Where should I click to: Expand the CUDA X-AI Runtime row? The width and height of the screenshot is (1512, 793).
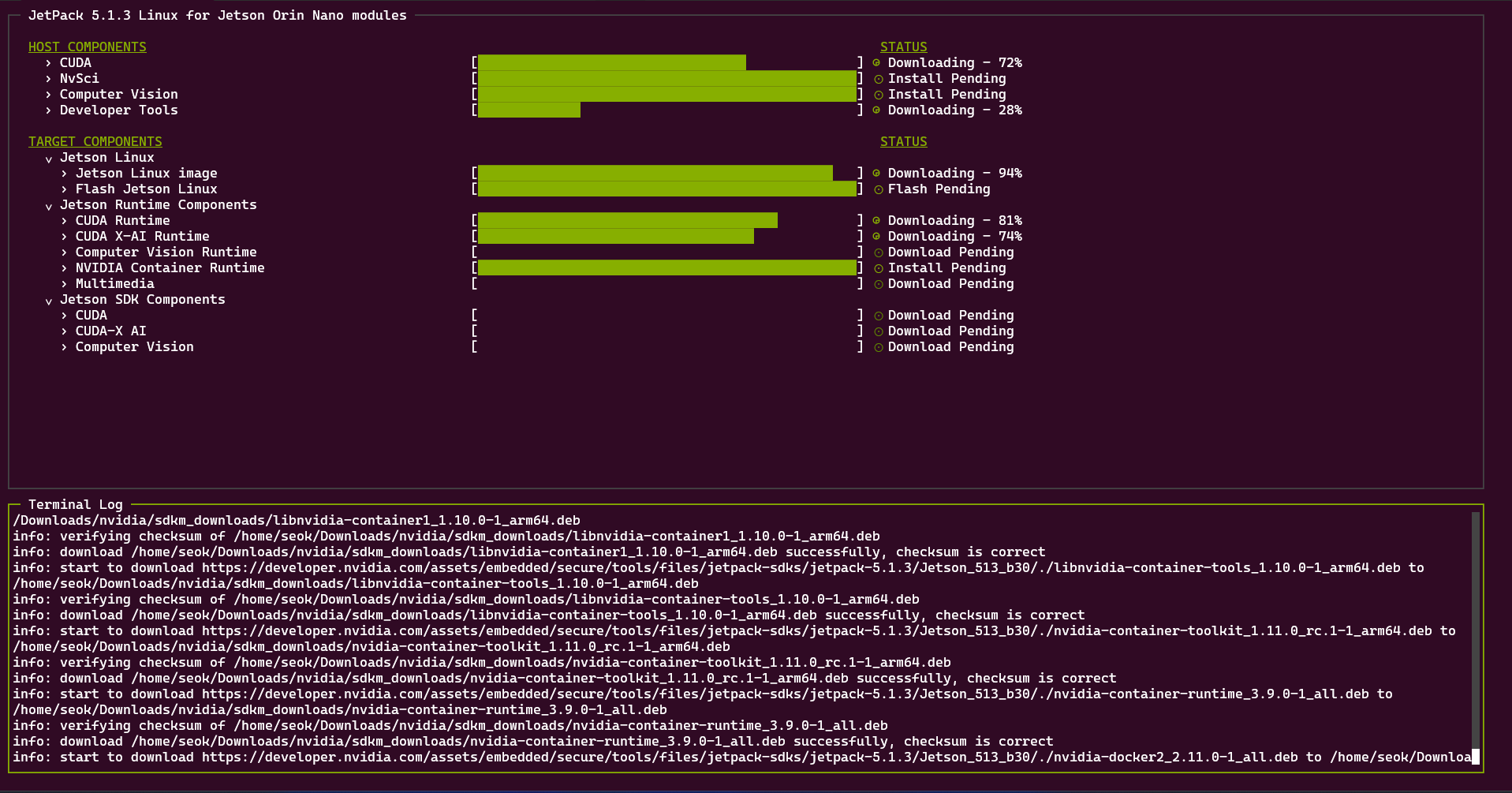click(64, 237)
